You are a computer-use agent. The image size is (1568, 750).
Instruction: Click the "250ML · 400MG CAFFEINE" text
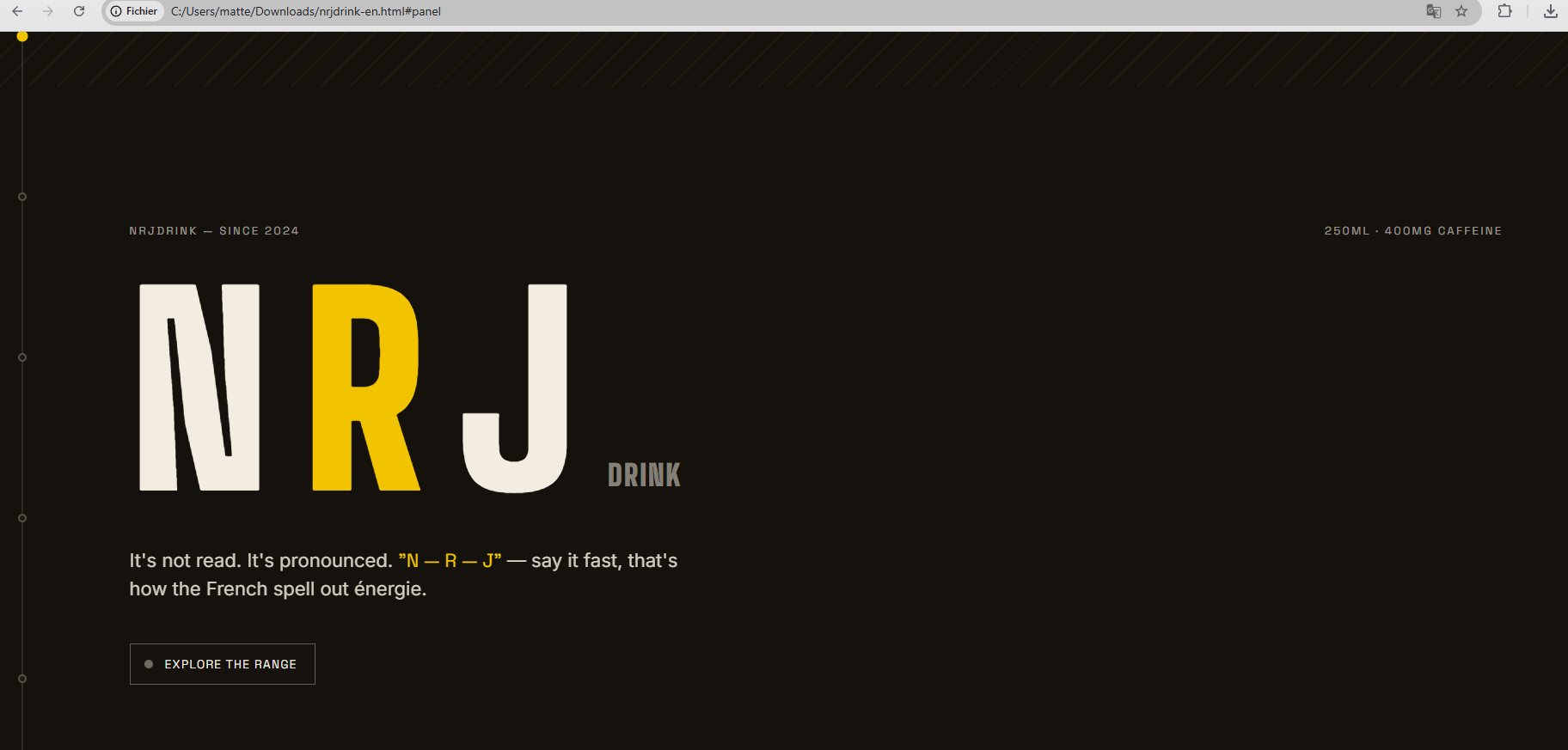coord(1413,231)
